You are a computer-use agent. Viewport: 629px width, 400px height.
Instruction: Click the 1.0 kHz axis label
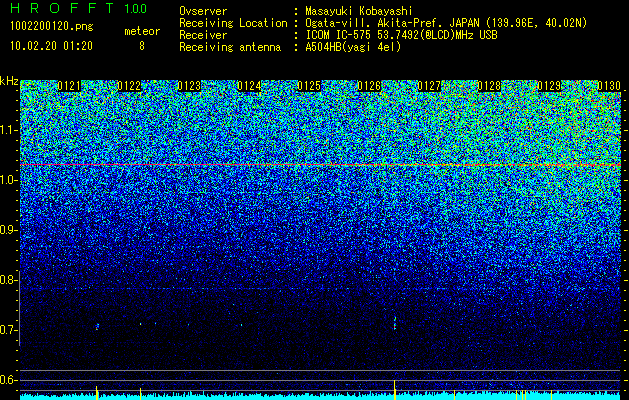8,181
